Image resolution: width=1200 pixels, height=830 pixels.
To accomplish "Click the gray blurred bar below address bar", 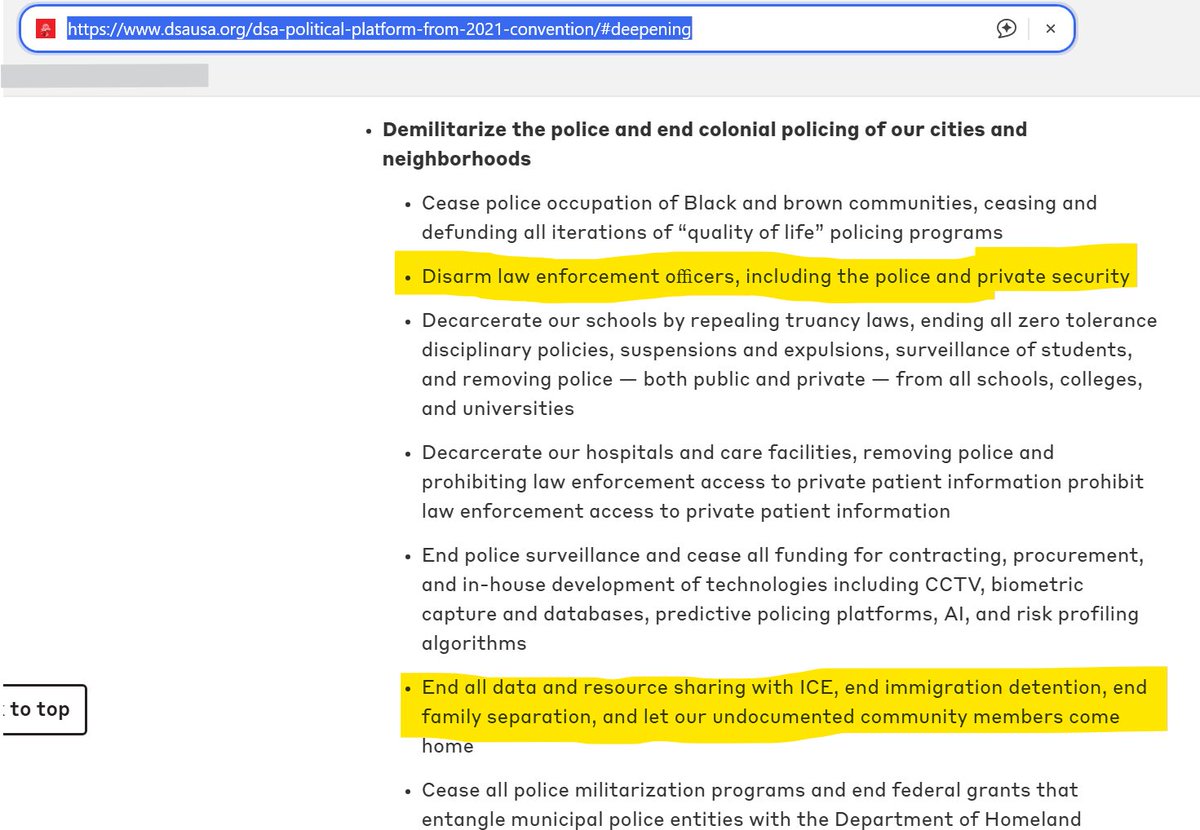I will click(x=104, y=75).
